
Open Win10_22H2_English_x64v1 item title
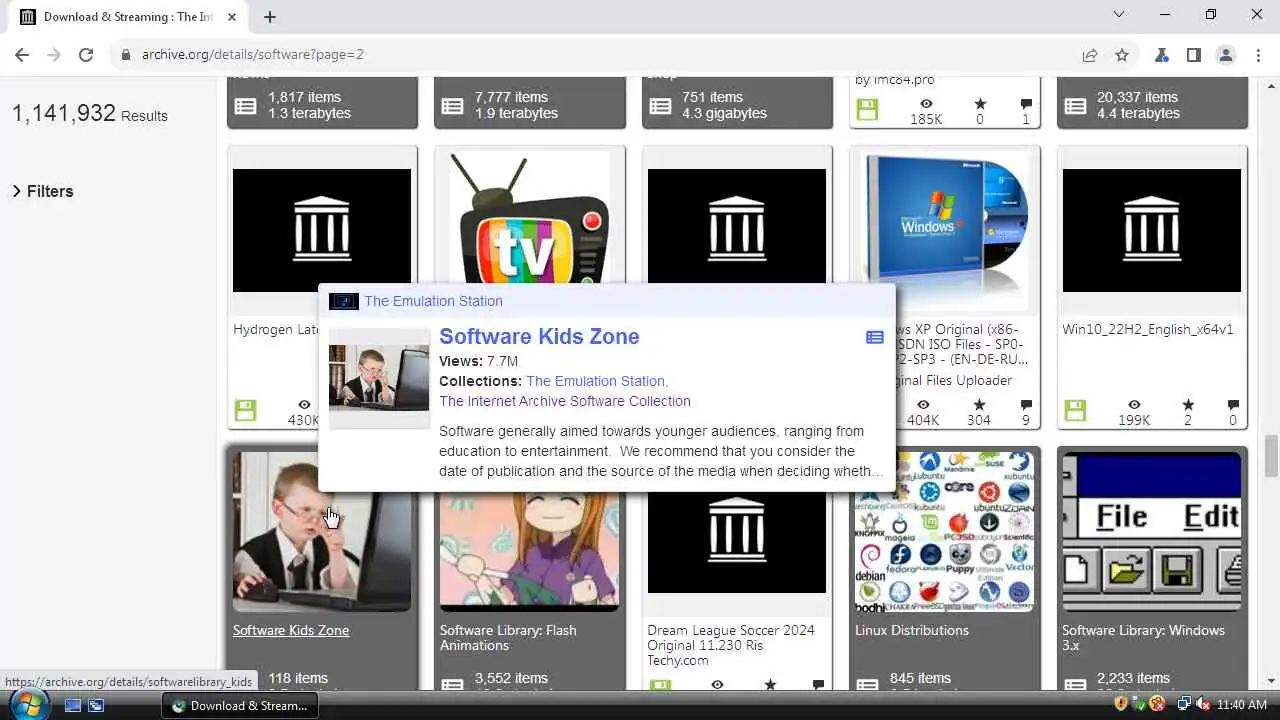tap(1148, 329)
